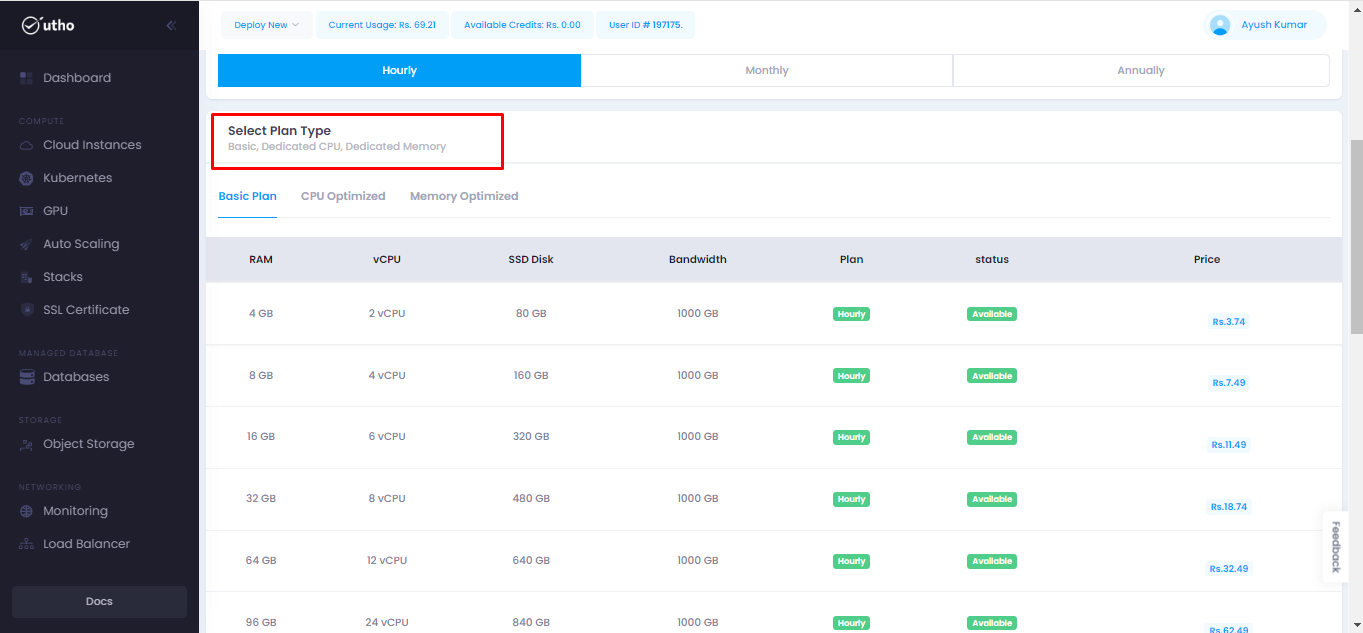1363x633 pixels.
Task: Click the Kubernetes wheel icon
Action: [x=26, y=178]
